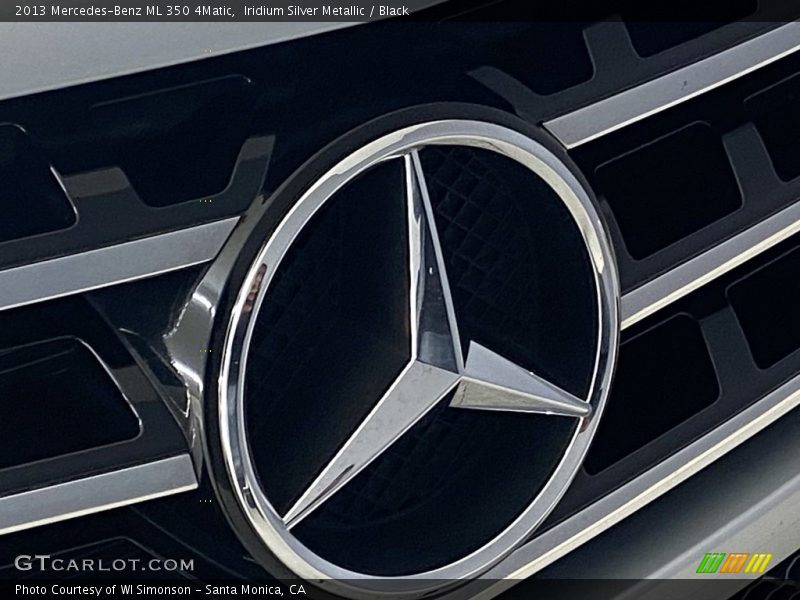Click the colored stripes logo in the corner

pos(734,563)
